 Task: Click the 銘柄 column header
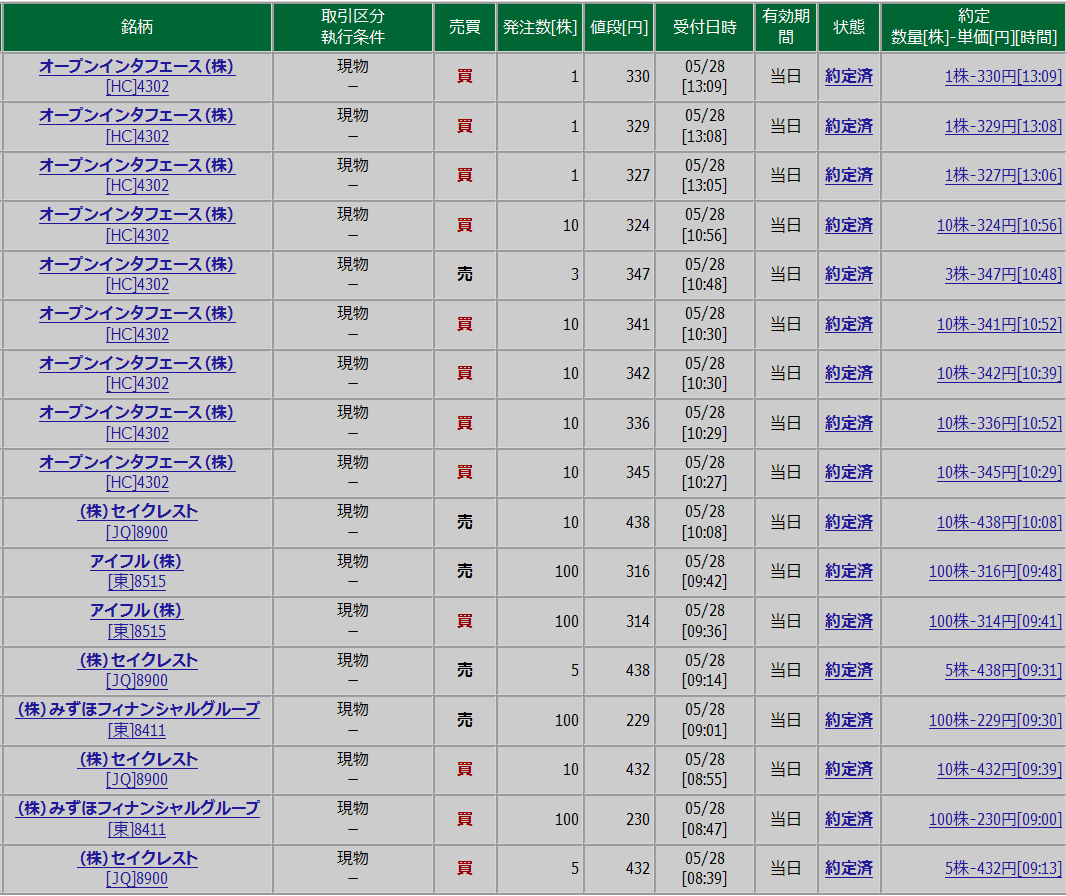[x=137, y=27]
